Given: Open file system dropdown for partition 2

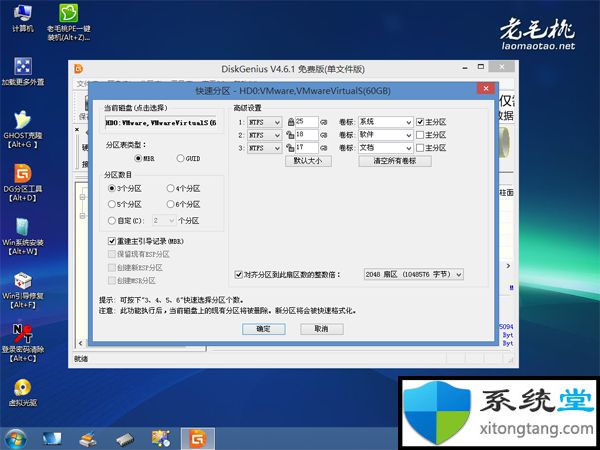Looking at the screenshot, I should click(264, 135).
